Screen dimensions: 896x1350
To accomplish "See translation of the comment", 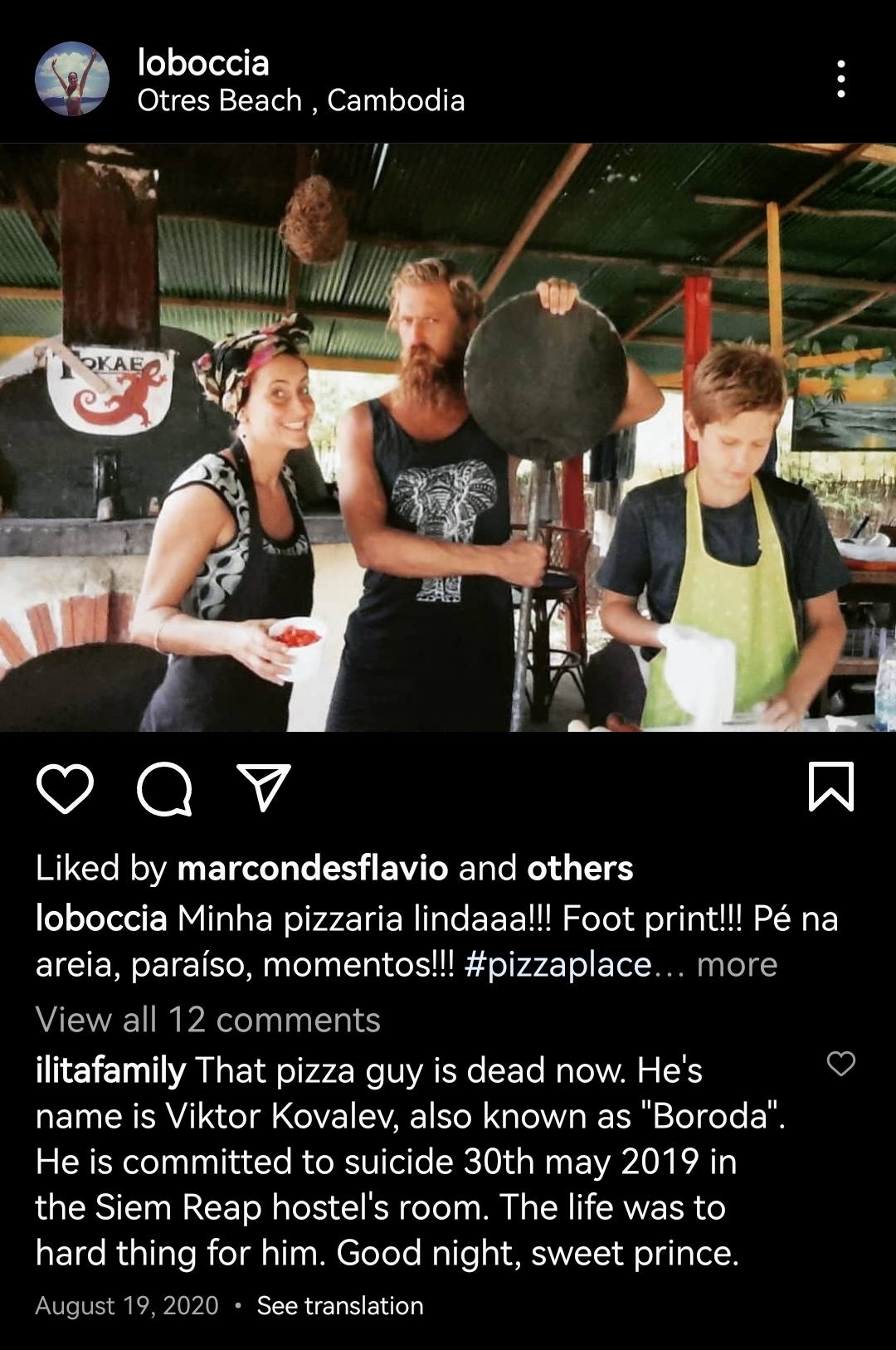I will (340, 1305).
